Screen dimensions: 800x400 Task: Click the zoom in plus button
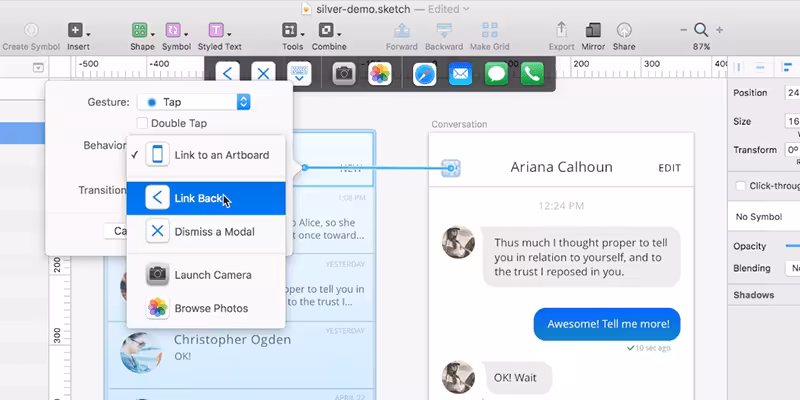click(x=719, y=30)
